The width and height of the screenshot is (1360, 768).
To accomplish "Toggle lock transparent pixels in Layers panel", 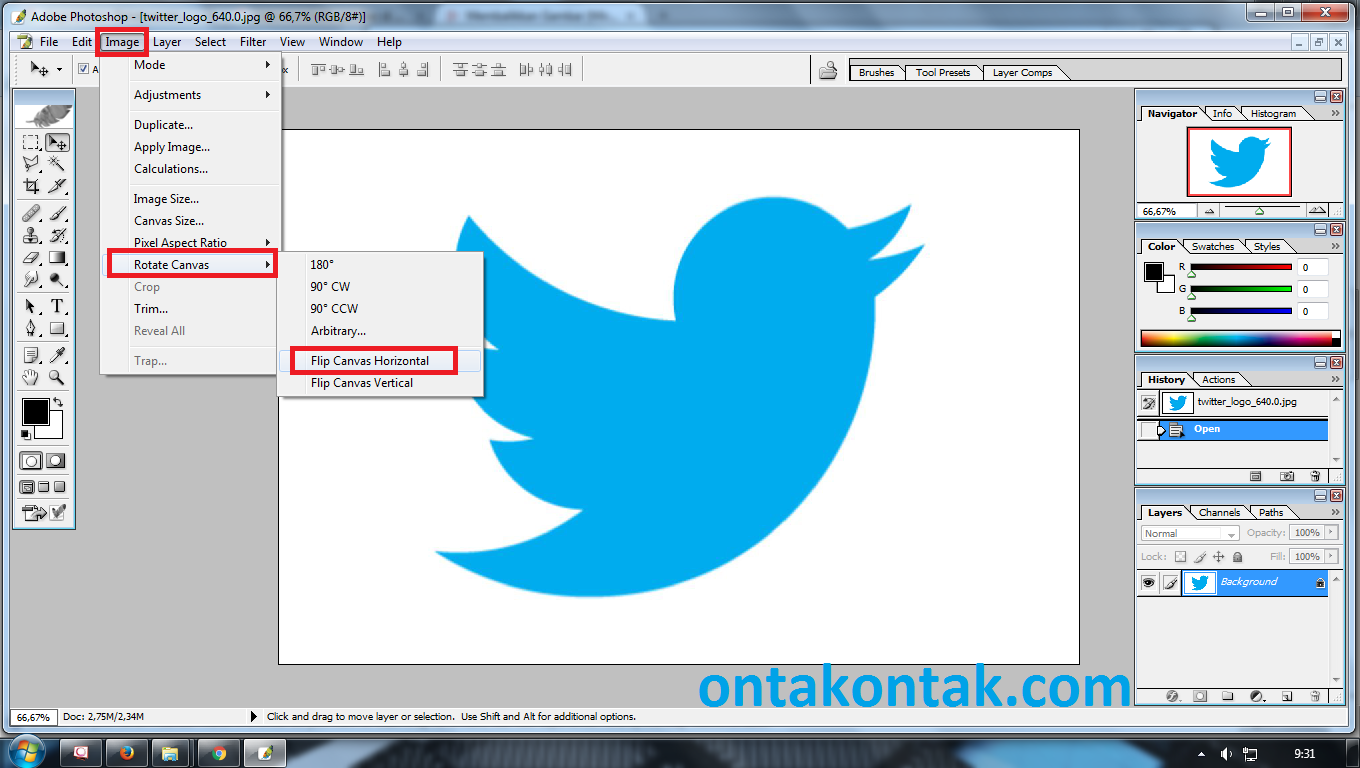I will point(1180,557).
